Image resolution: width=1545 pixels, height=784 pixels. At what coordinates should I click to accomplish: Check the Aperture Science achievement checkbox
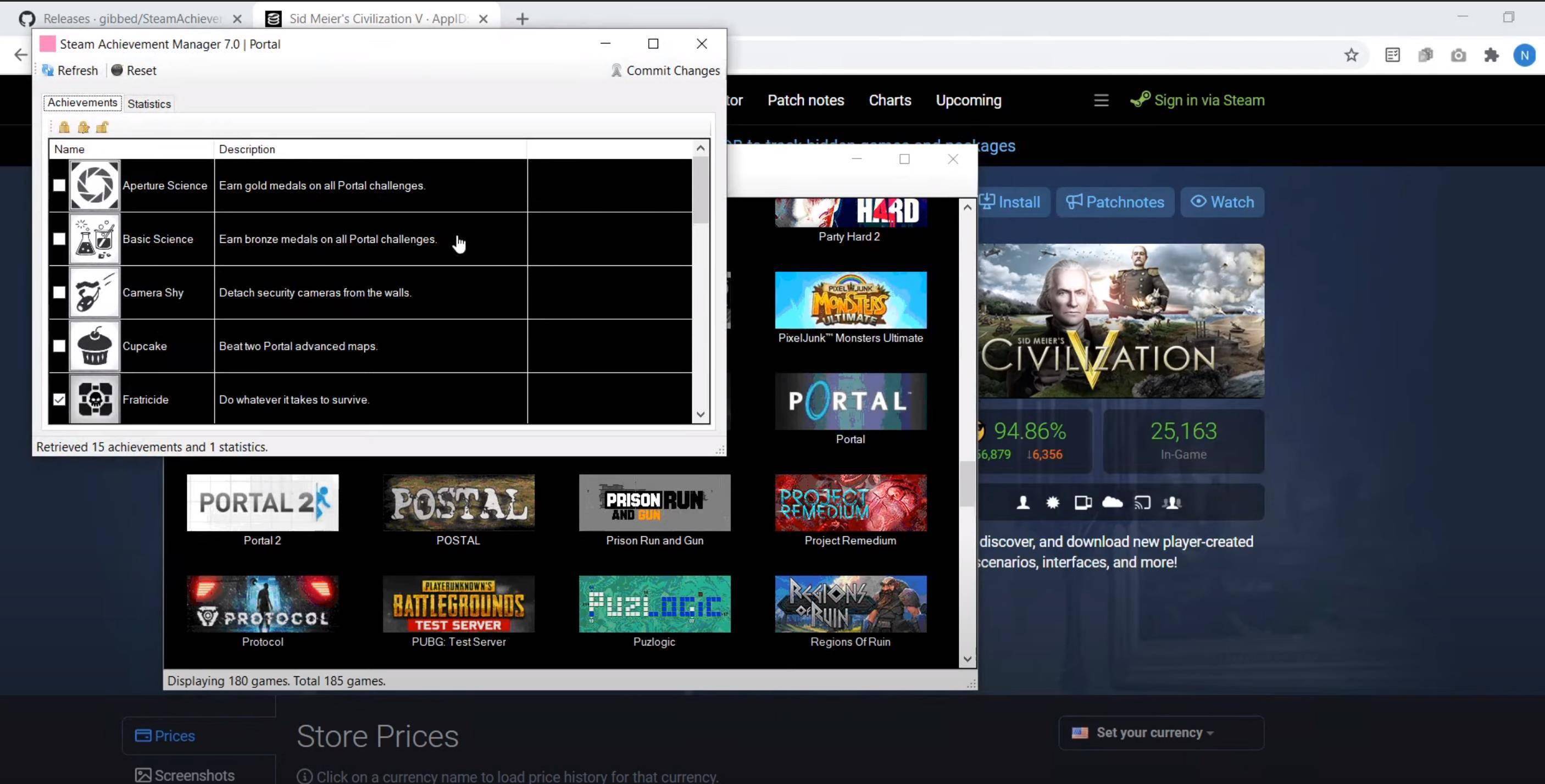59,185
